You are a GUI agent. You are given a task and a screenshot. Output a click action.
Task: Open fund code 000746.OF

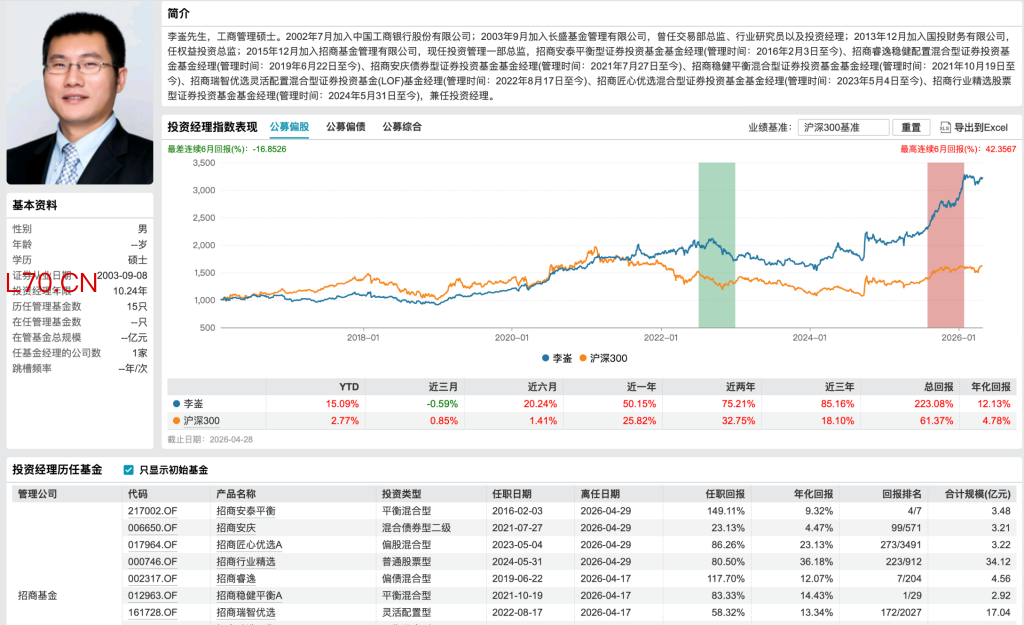[x=152, y=562]
